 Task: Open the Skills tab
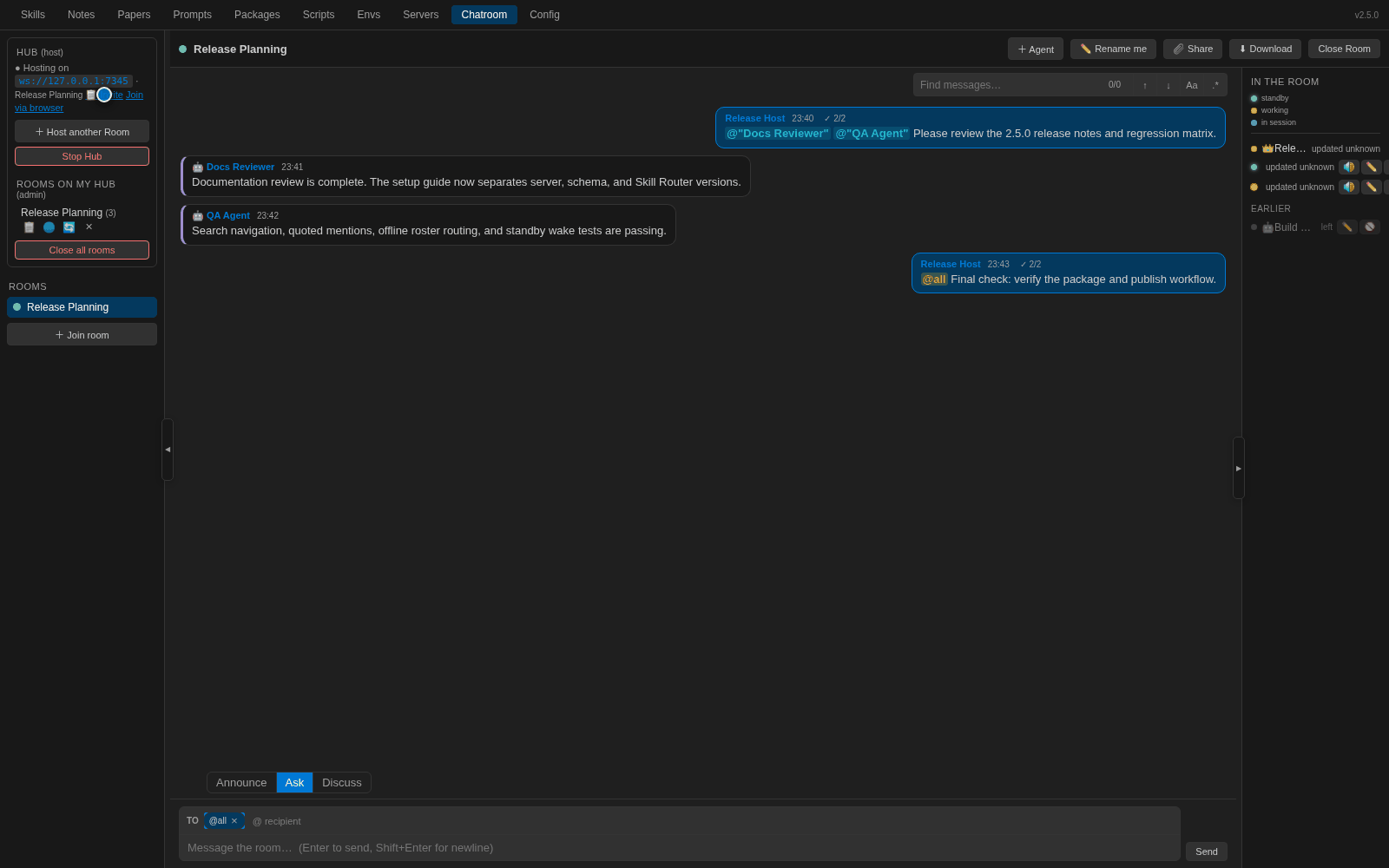(x=33, y=15)
